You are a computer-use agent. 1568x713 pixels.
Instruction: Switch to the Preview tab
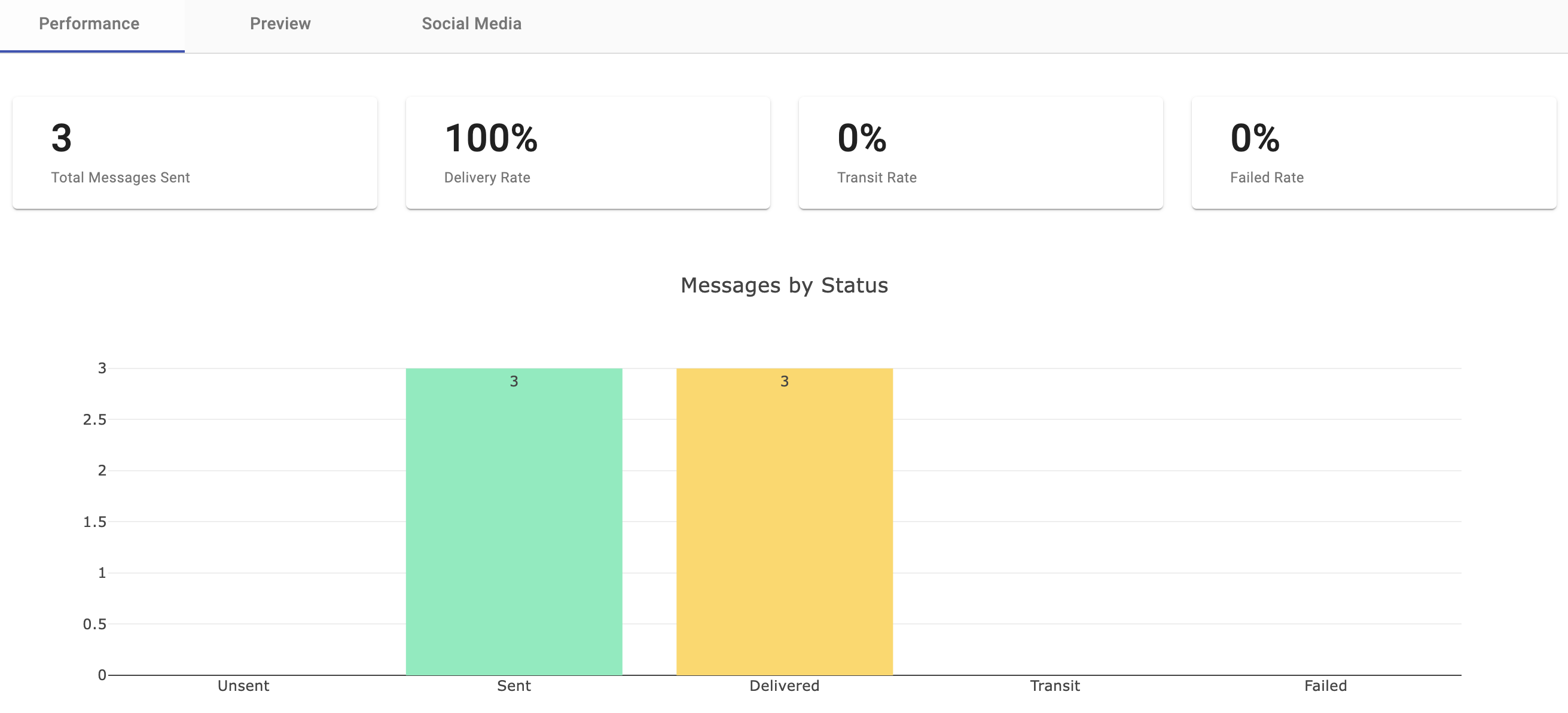click(280, 24)
